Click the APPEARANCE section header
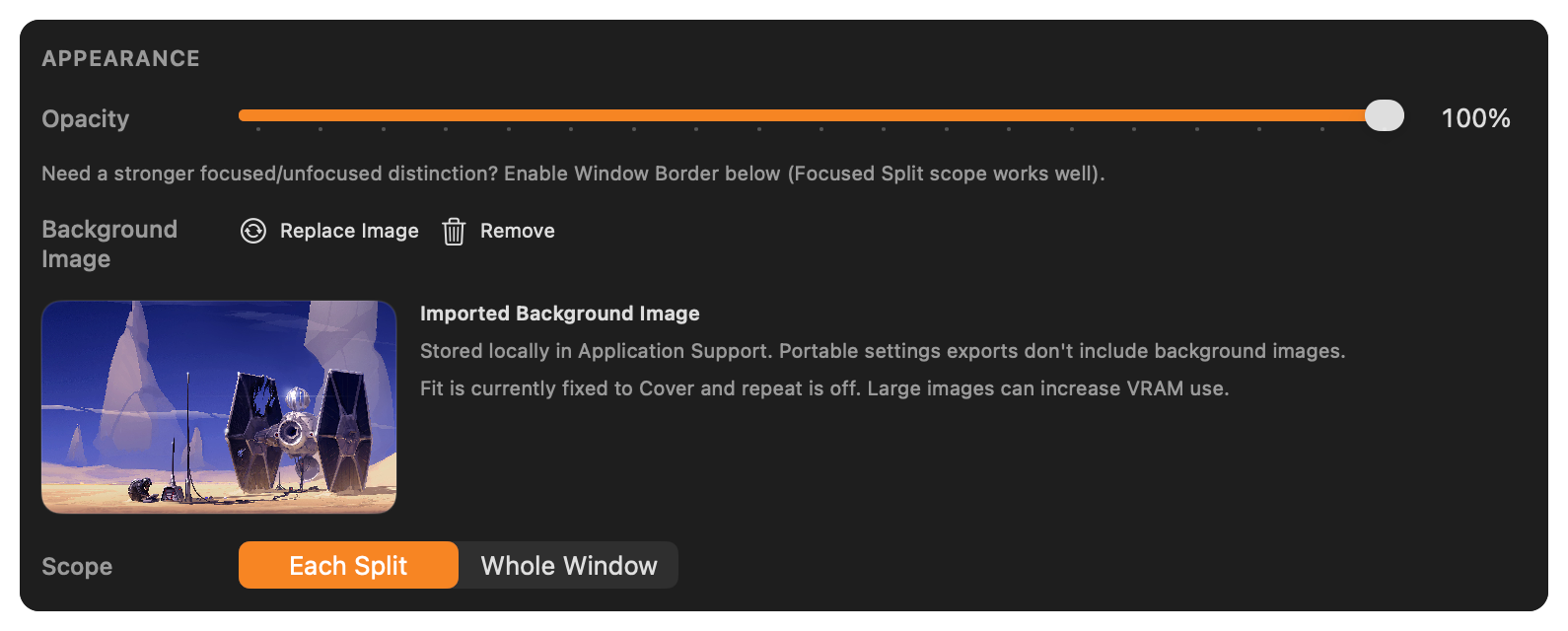This screenshot has height=631, width=1568. [x=120, y=59]
